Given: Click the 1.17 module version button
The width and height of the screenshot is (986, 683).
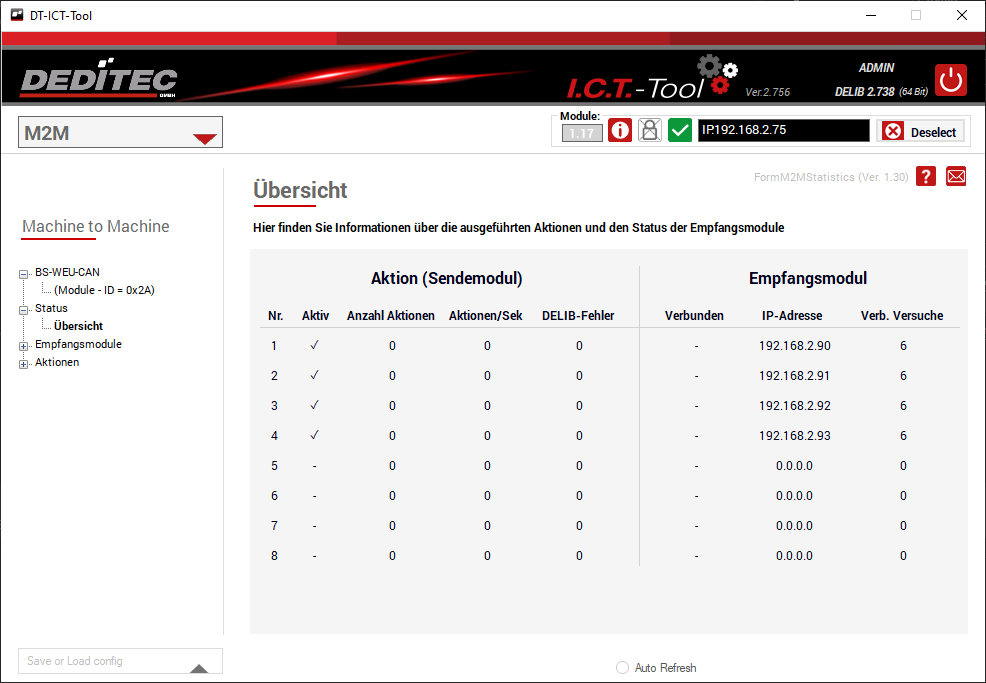Looking at the screenshot, I should pos(582,133).
